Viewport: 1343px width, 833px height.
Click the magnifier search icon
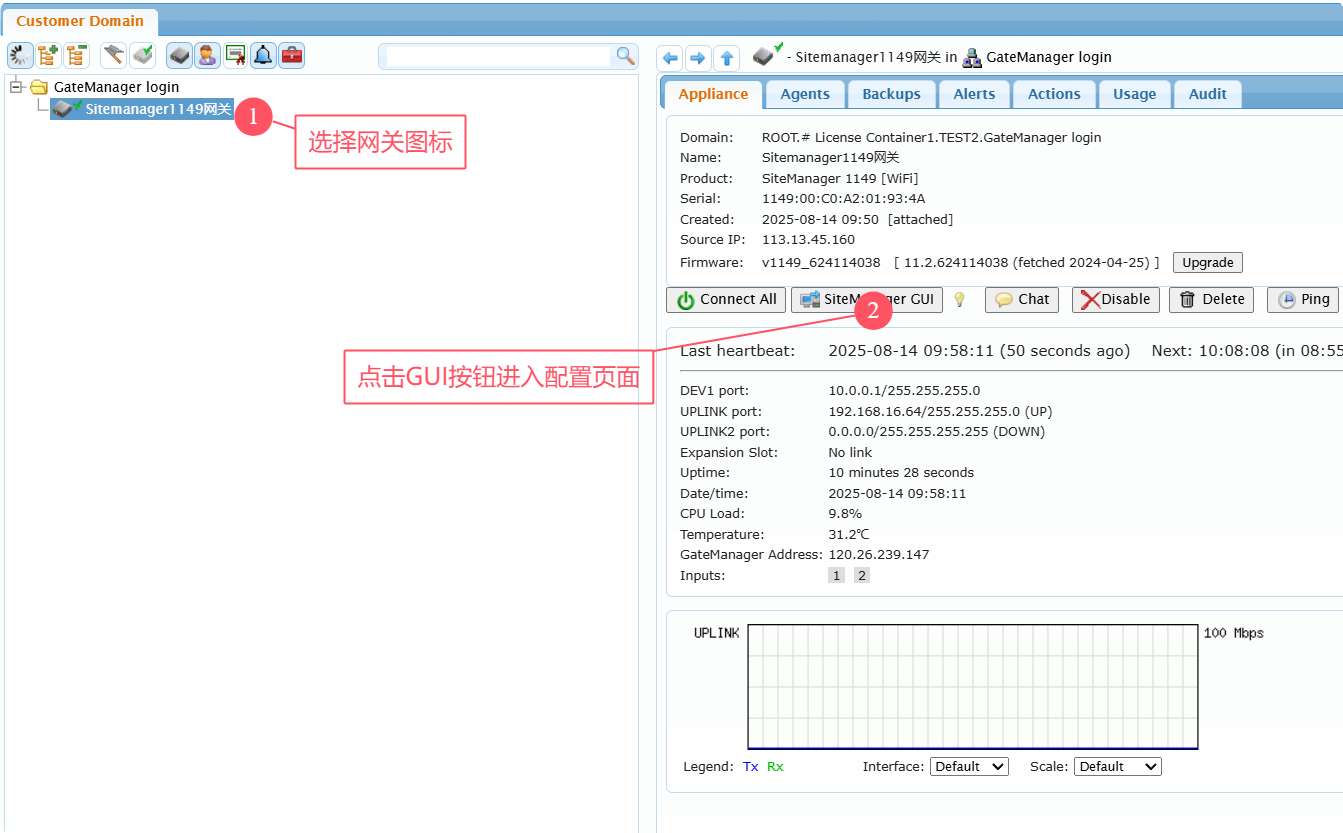click(x=625, y=56)
